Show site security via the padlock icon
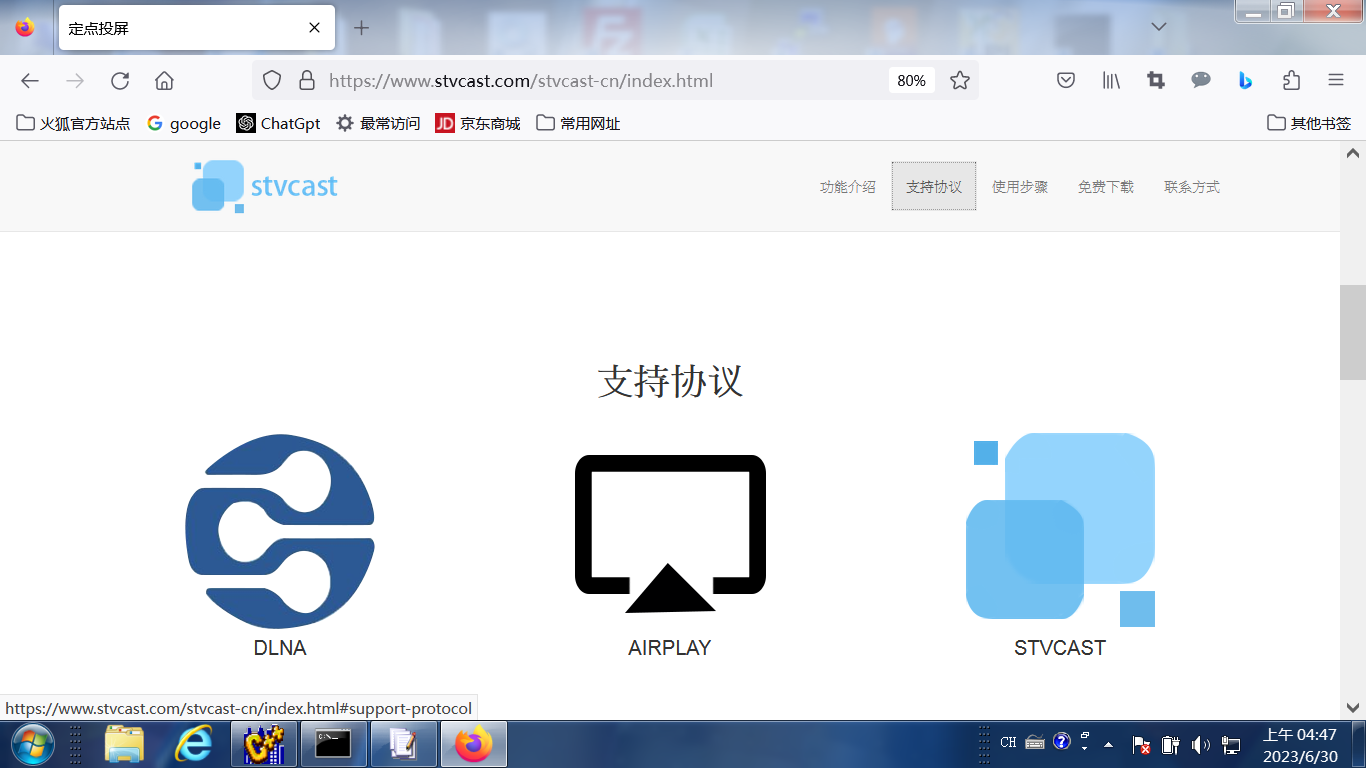Image resolution: width=1366 pixels, height=768 pixels. point(307,81)
